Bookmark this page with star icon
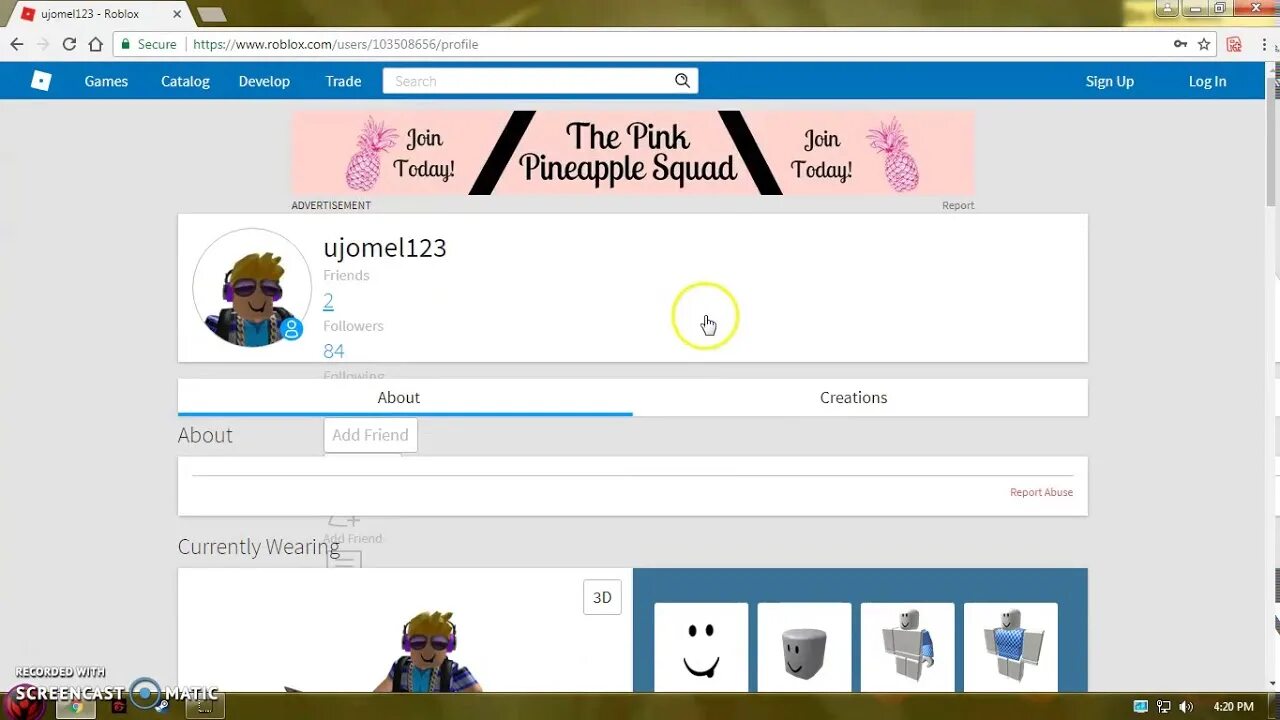Screen dimensions: 1280x720 coord(1204,44)
